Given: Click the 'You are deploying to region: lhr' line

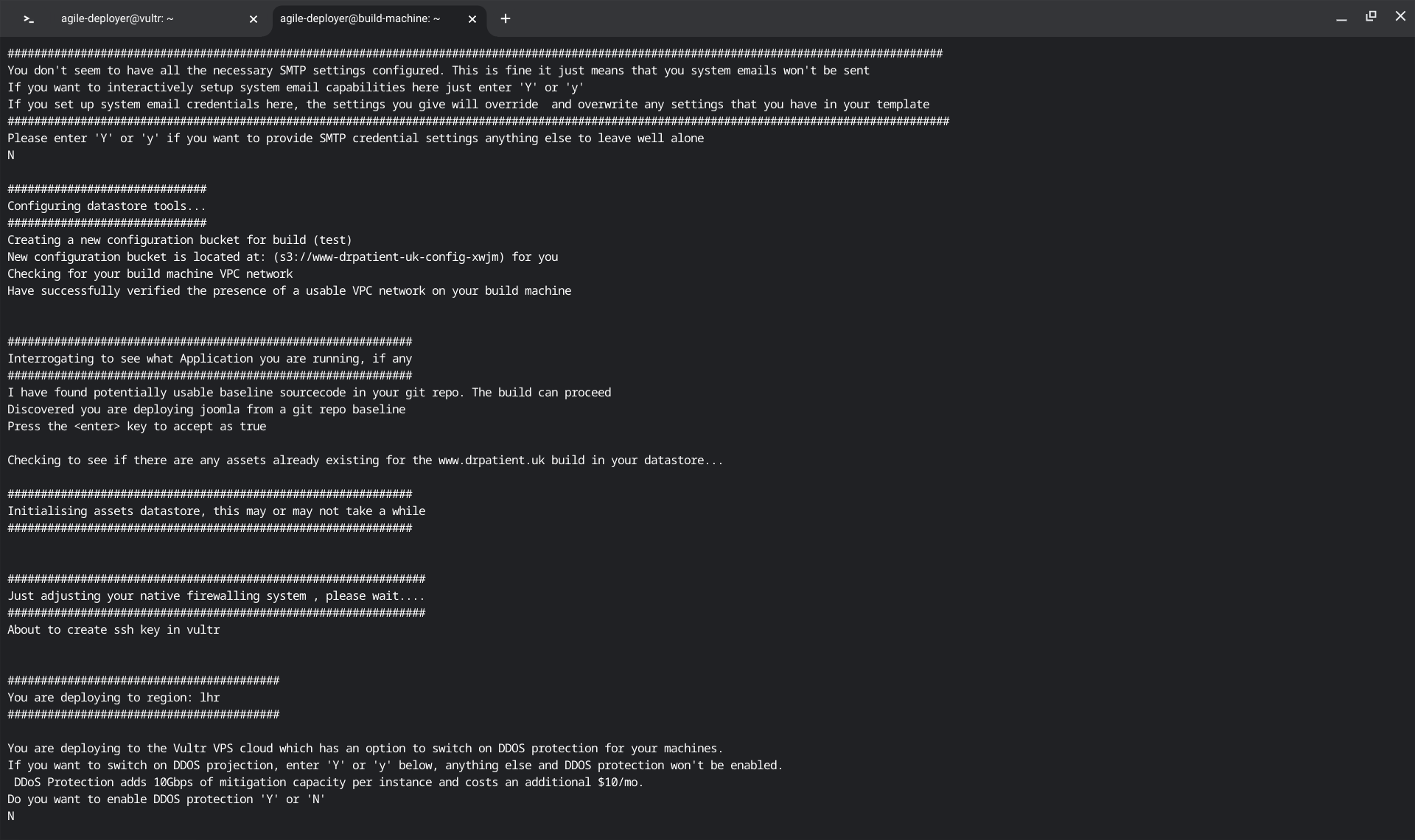Looking at the screenshot, I should (113, 698).
